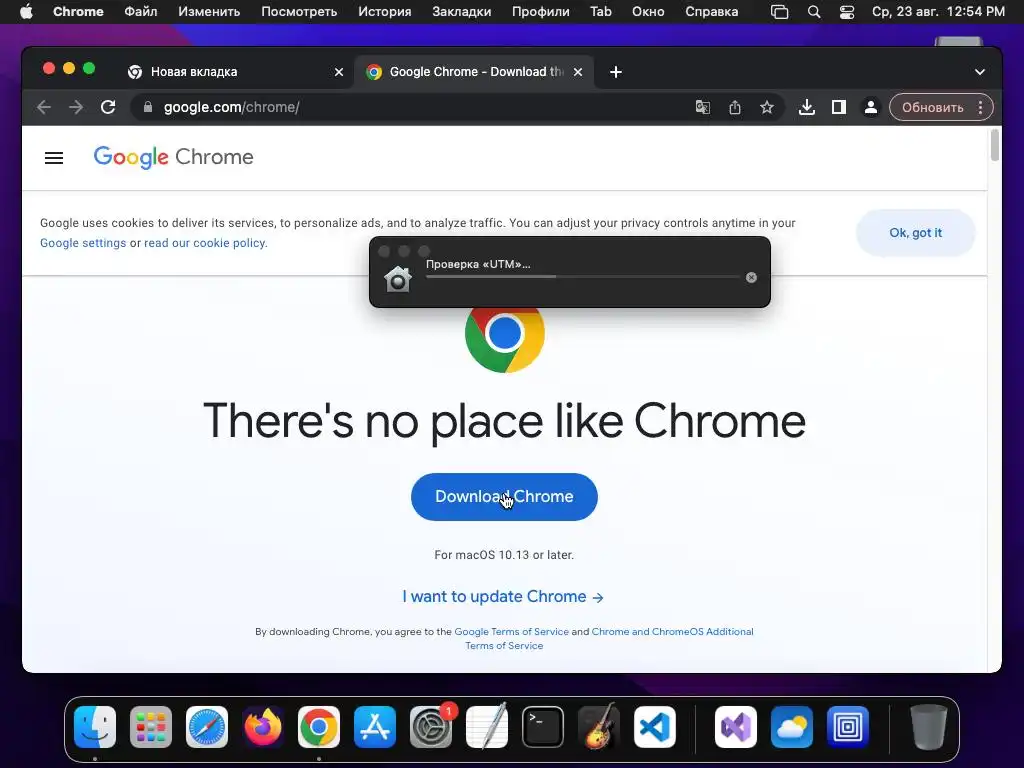Open a new tab with the plus button

[616, 72]
